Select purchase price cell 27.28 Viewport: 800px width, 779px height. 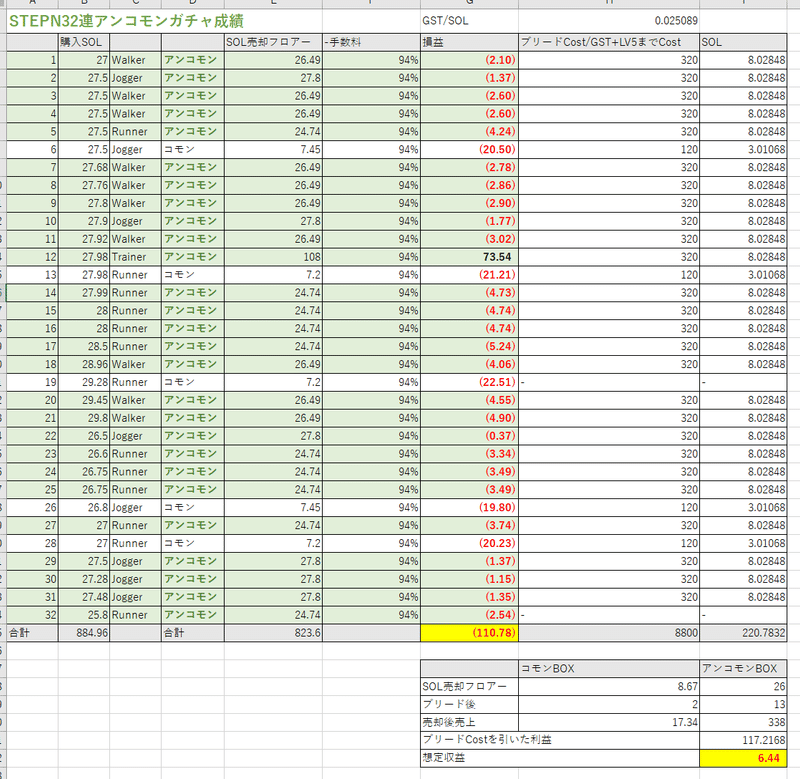[x=84, y=579]
